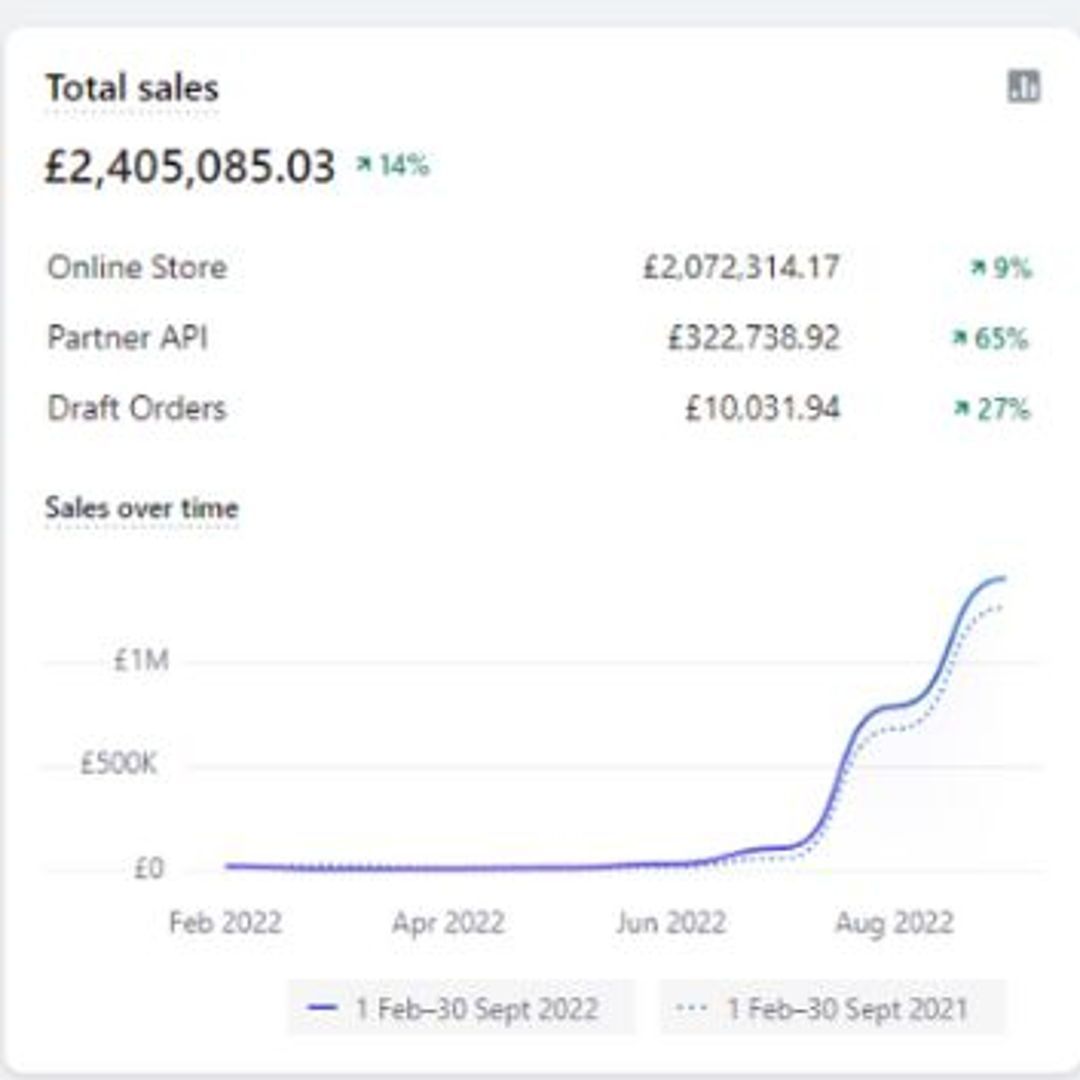Click the Sales over time heading
1080x1080 pixels.
tap(142, 508)
